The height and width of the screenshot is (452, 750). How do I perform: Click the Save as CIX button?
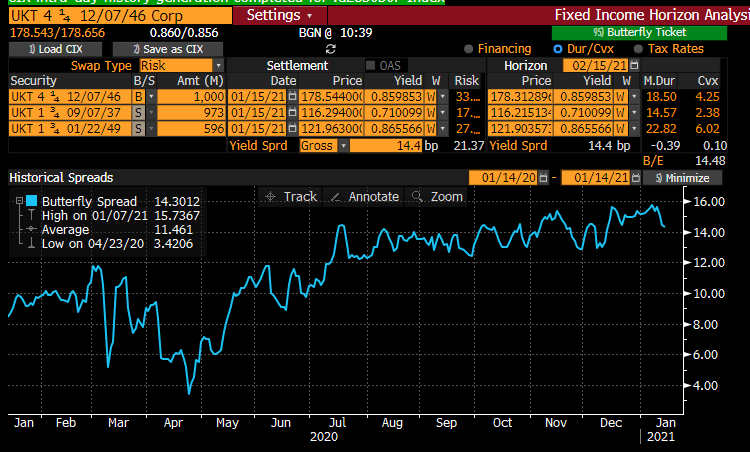168,49
